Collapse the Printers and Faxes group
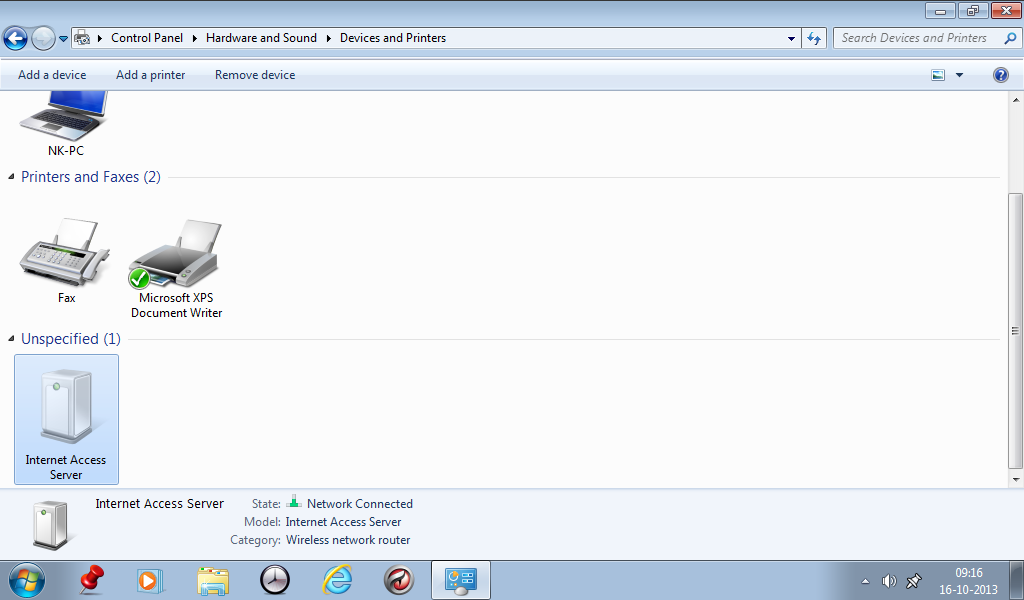This screenshot has height=600, width=1024. 11,176
